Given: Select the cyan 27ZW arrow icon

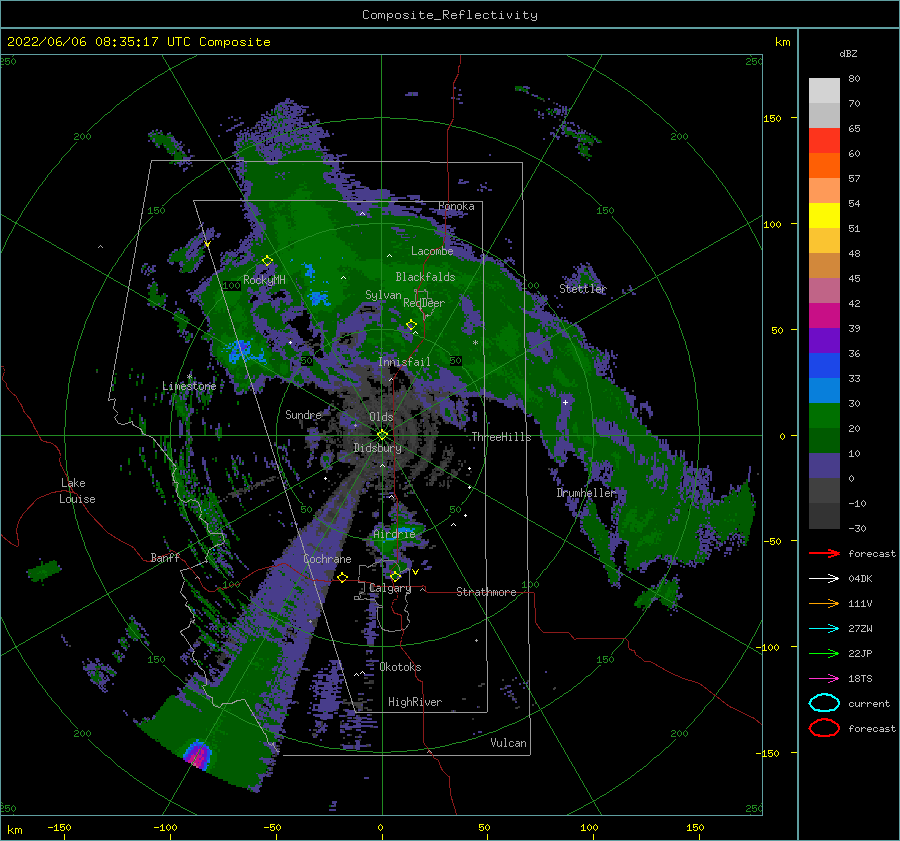Looking at the screenshot, I should (824, 629).
